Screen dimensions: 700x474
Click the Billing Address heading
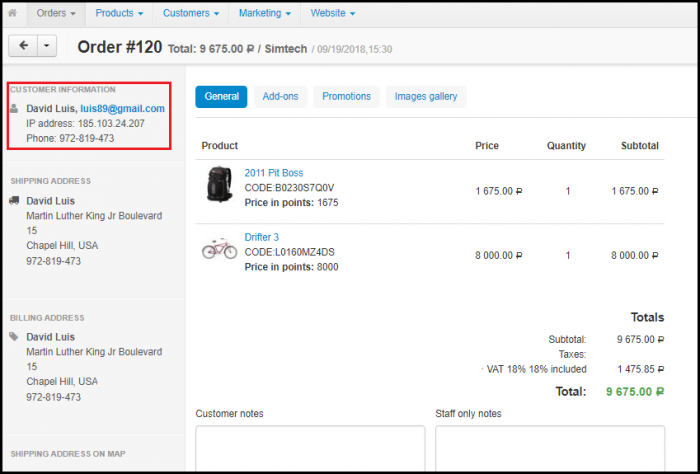point(47,318)
